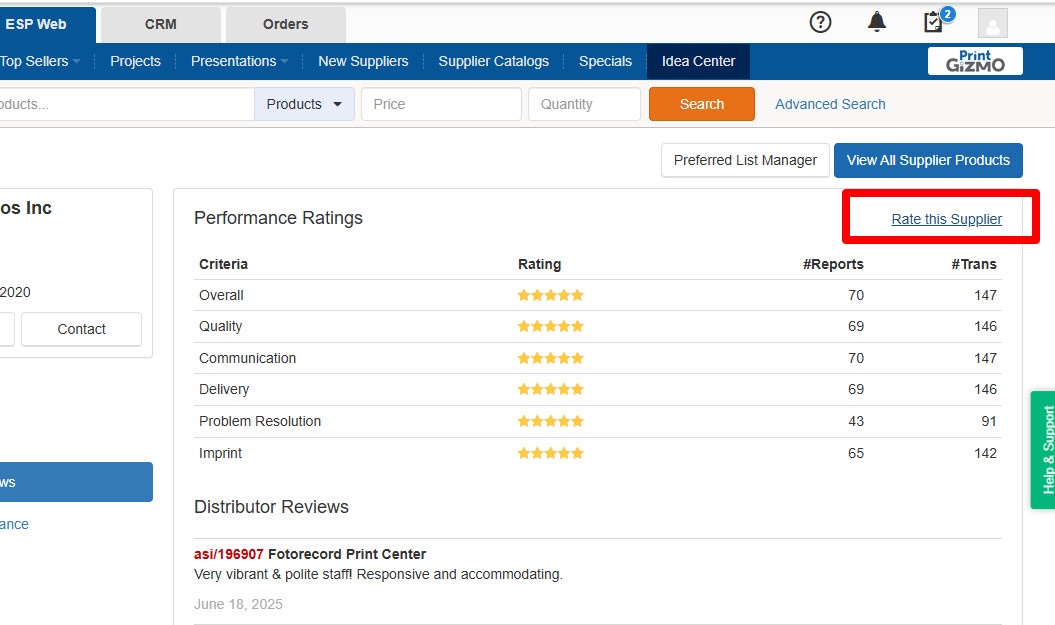This screenshot has height=625, width=1055.
Task: Click the Print Gizmo logo
Action: [x=975, y=61]
